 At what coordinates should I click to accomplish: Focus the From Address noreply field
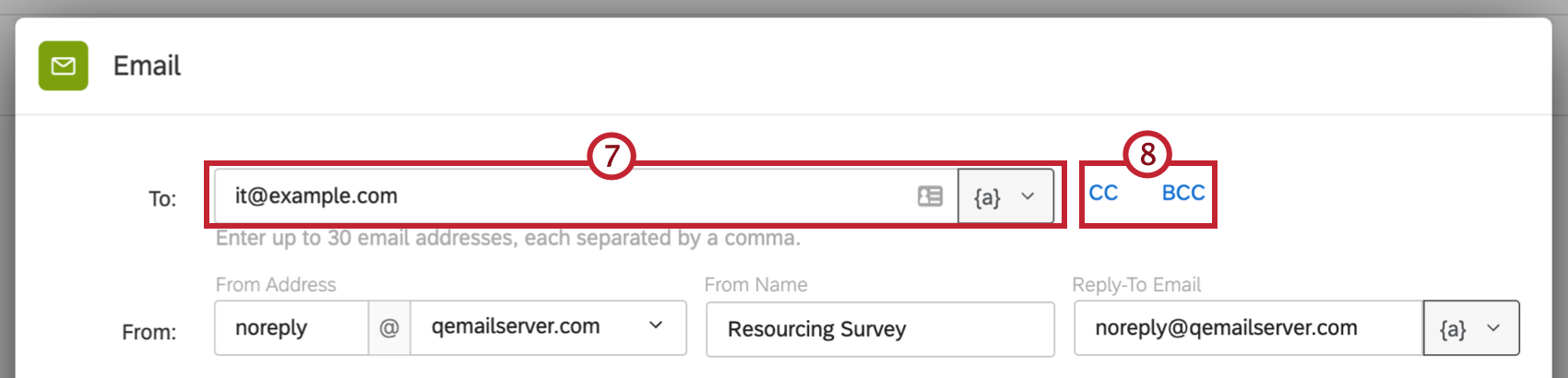click(291, 328)
